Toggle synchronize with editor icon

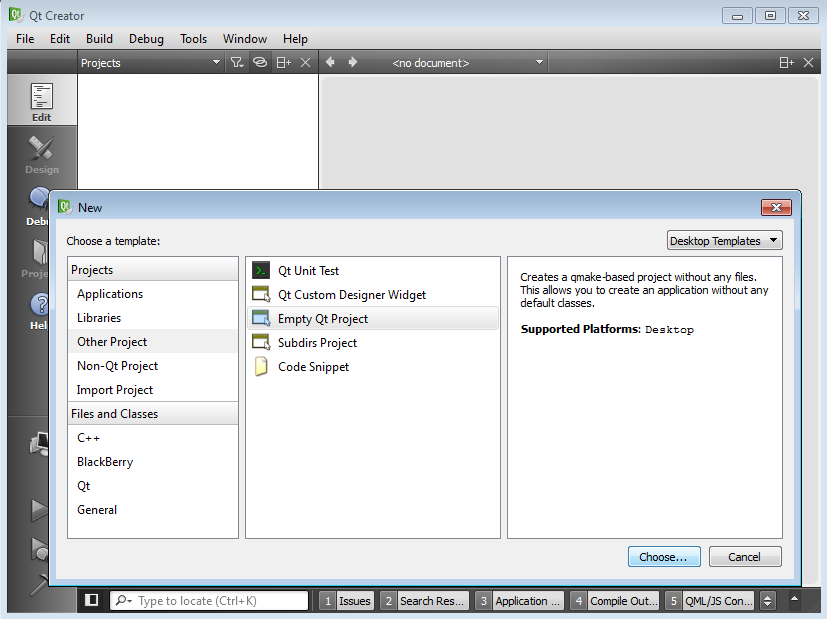260,63
